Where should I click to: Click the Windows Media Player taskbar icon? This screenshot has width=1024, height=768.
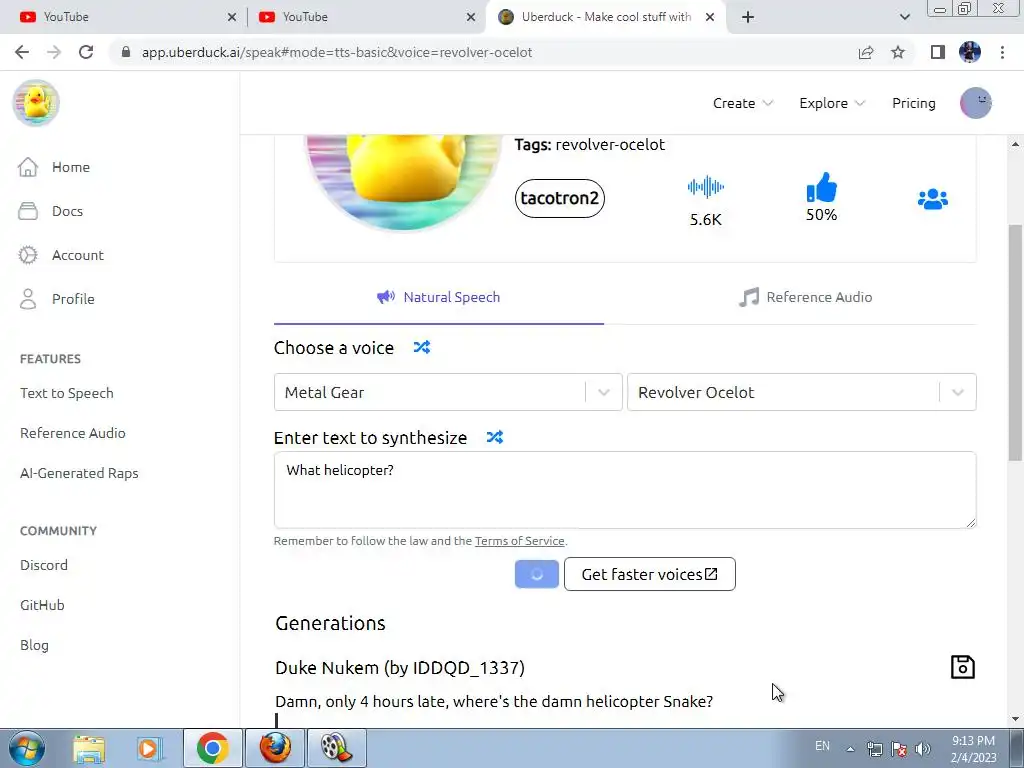(149, 748)
